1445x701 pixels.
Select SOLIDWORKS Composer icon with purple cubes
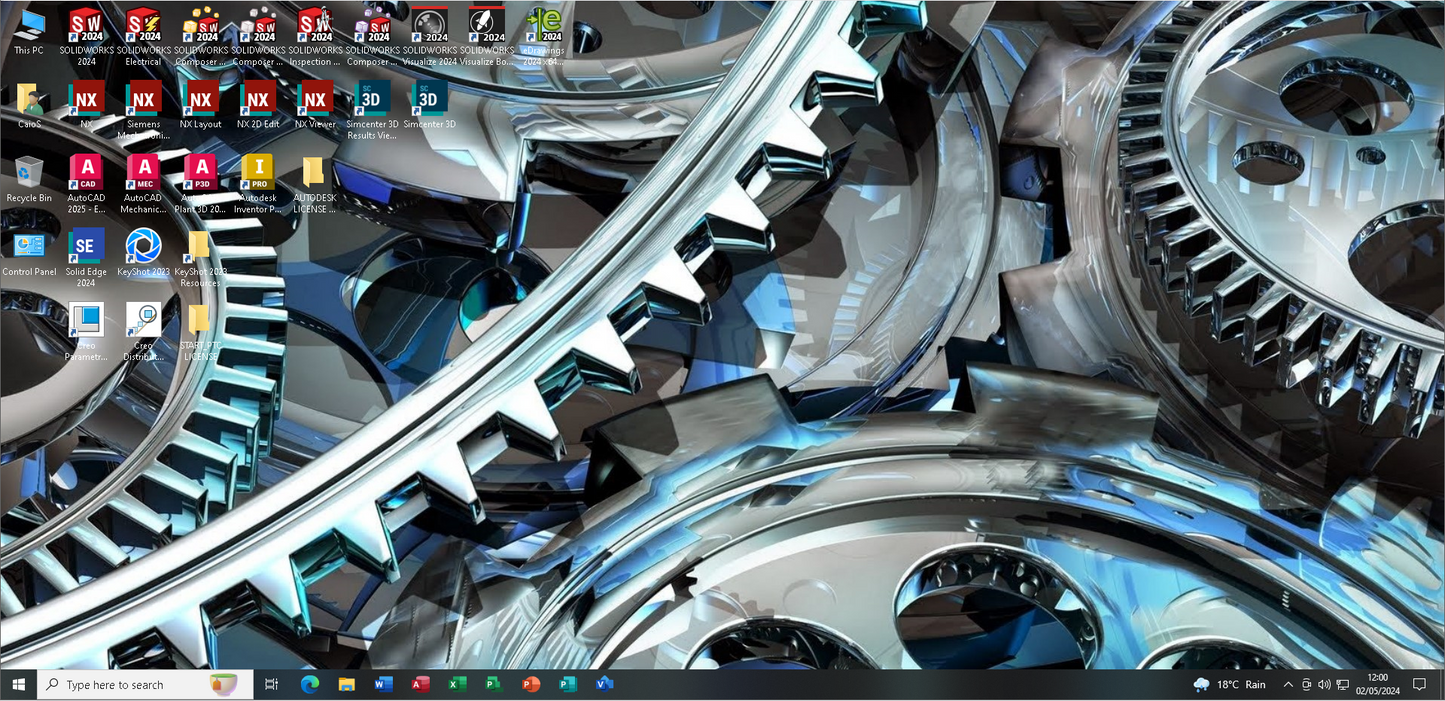372,36
